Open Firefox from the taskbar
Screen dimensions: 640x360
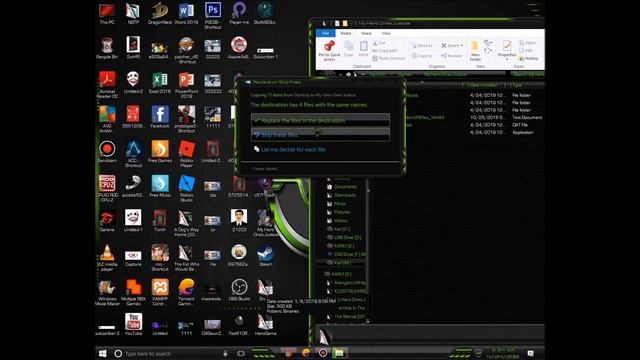pos(305,353)
